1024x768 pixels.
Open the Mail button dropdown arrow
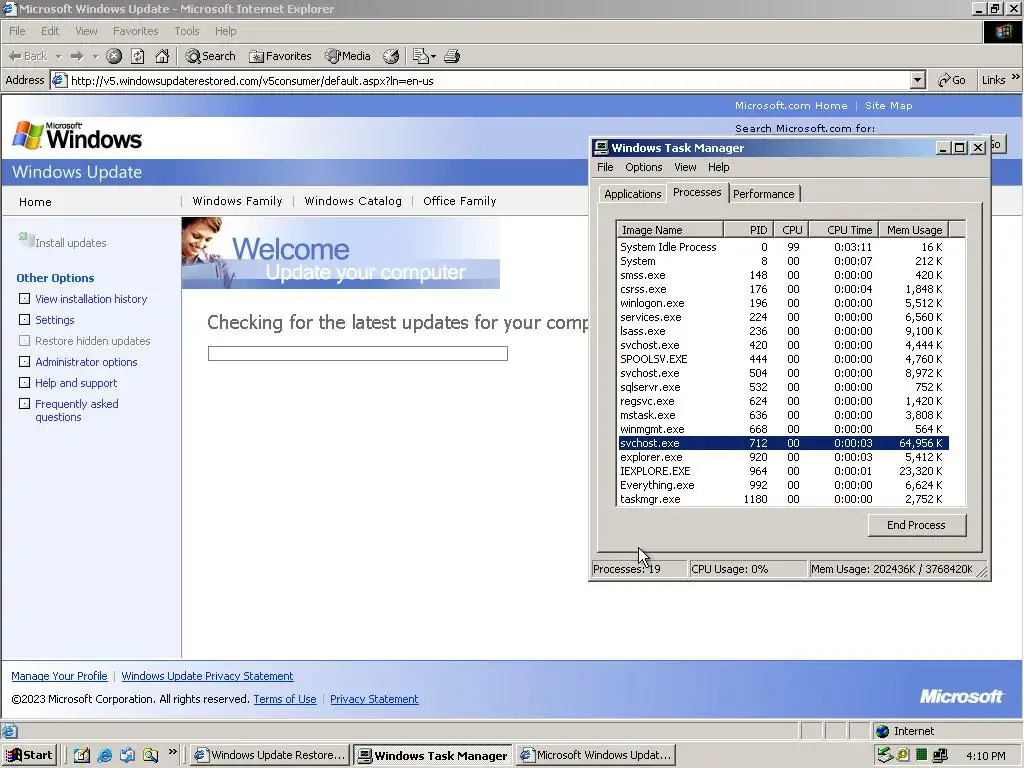coord(433,56)
